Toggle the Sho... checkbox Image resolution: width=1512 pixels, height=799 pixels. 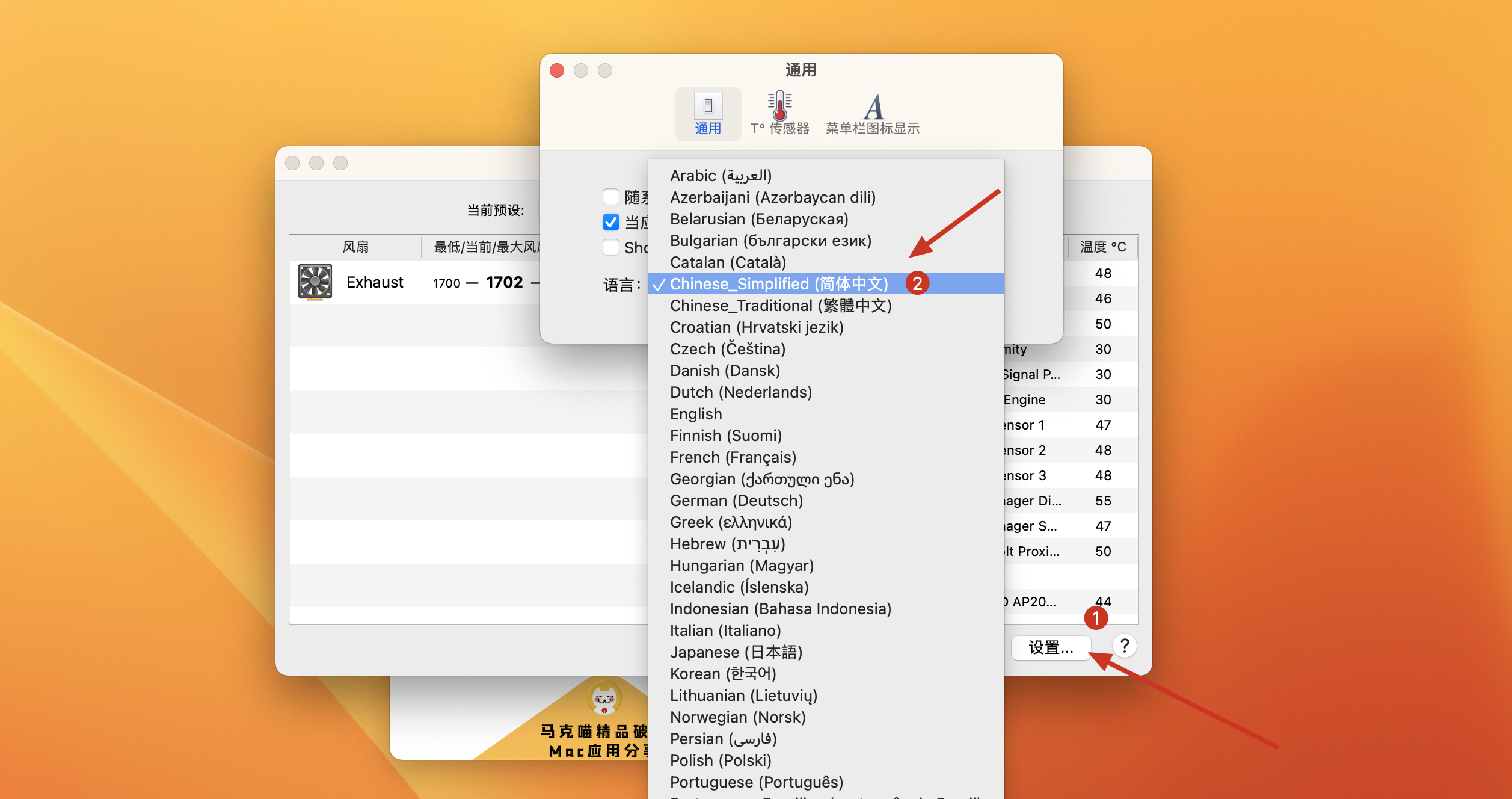pos(610,247)
